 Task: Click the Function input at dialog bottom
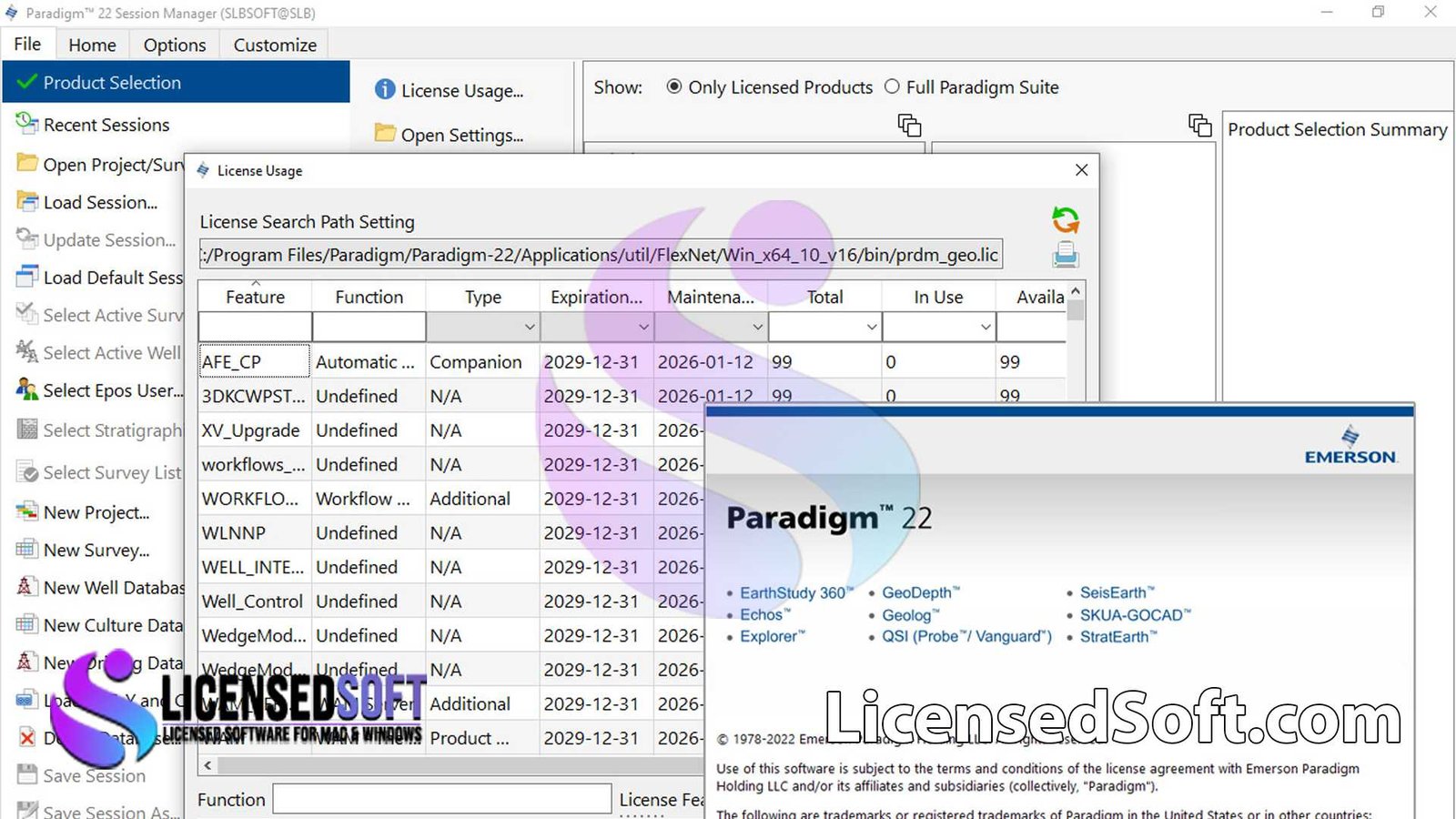(x=442, y=799)
